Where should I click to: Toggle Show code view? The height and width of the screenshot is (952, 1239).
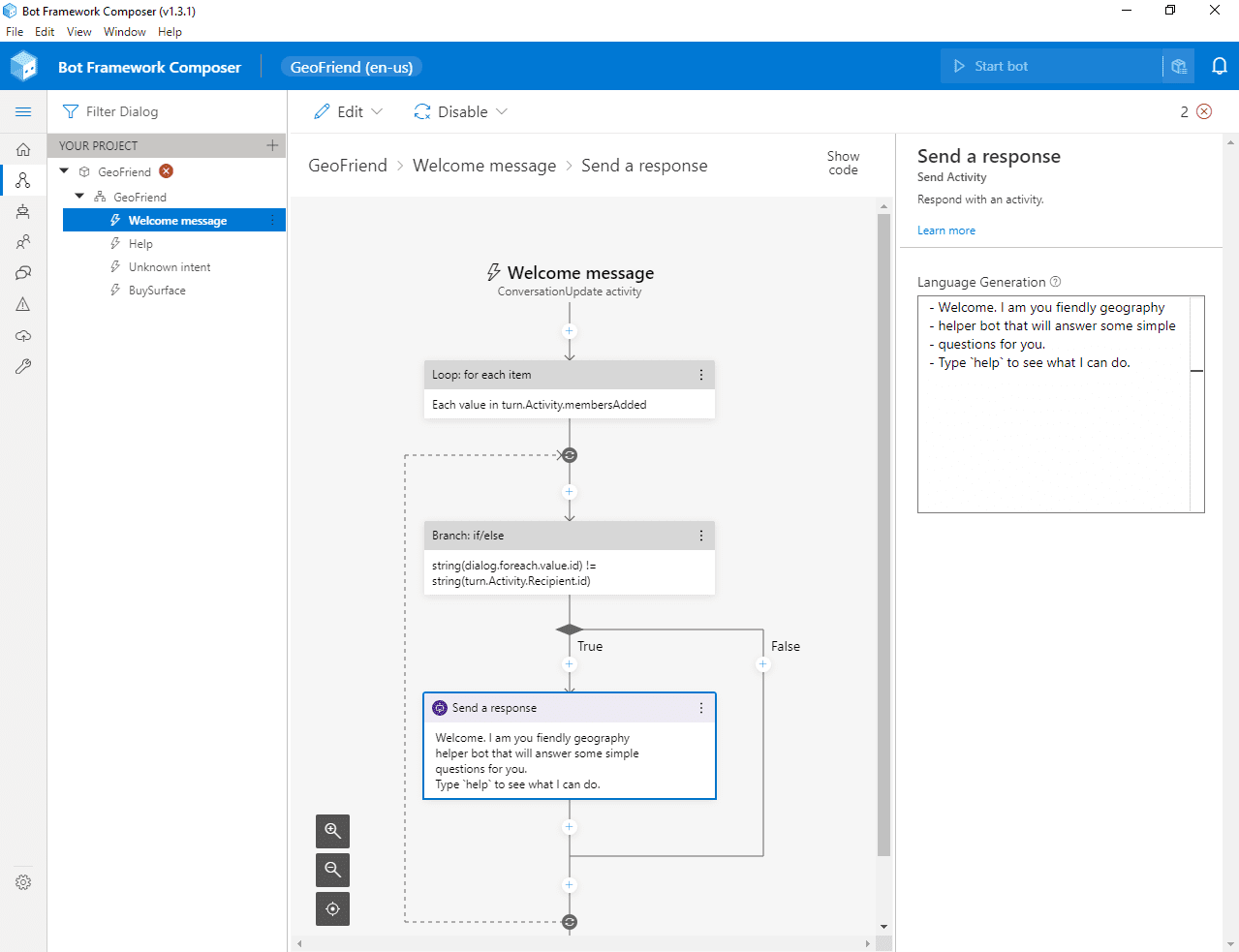click(x=843, y=163)
